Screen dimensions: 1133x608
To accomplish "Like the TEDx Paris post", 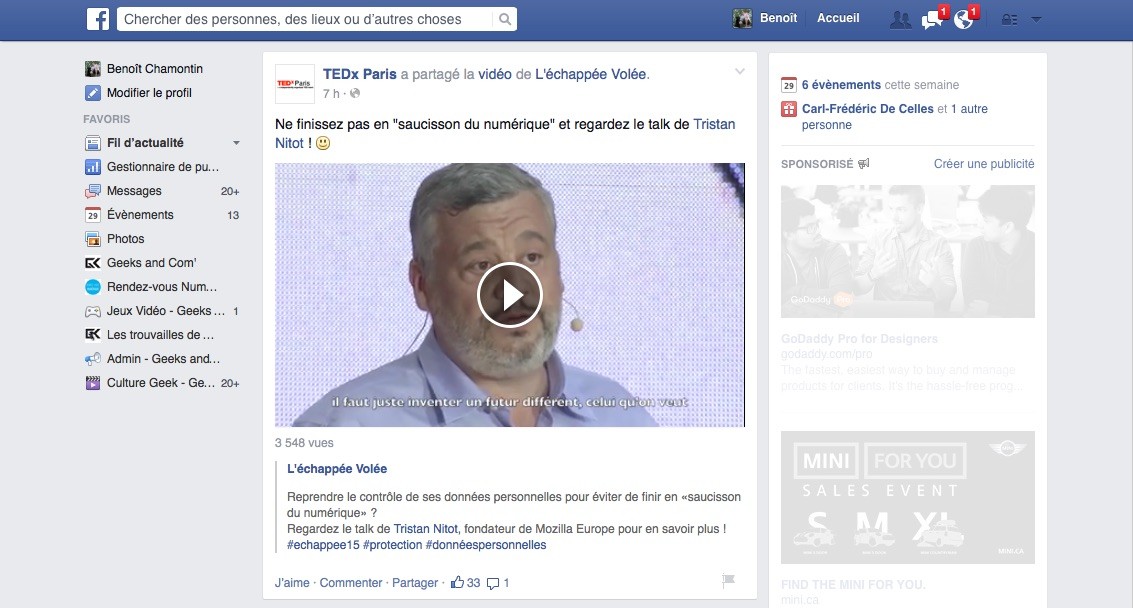I will (x=292, y=582).
